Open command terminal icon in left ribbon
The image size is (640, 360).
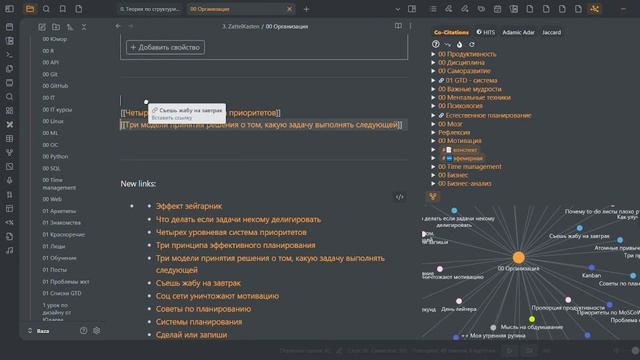pos(9,55)
